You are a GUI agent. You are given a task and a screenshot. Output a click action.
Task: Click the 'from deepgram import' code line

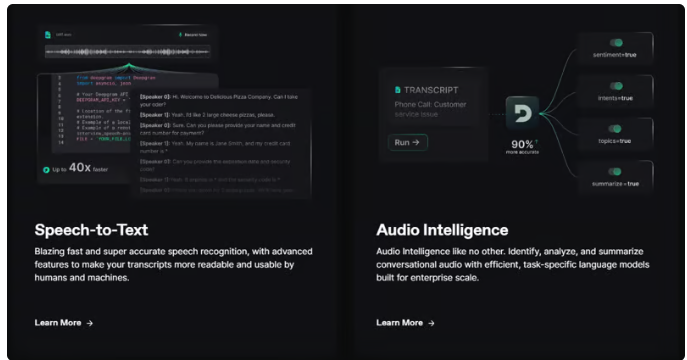coord(116,78)
